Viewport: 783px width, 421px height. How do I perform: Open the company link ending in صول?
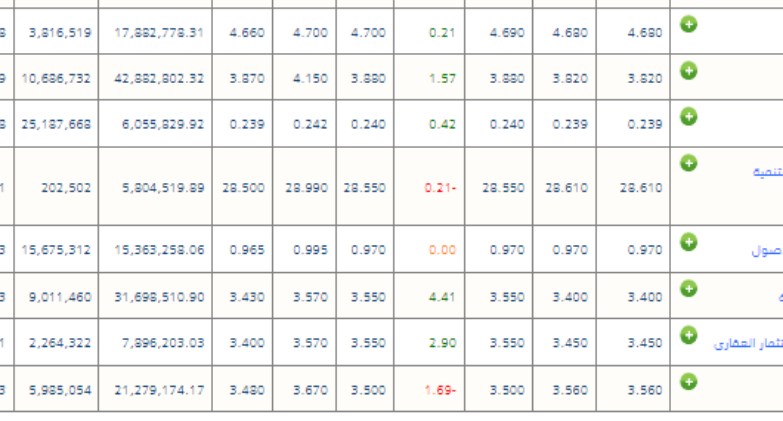point(767,251)
